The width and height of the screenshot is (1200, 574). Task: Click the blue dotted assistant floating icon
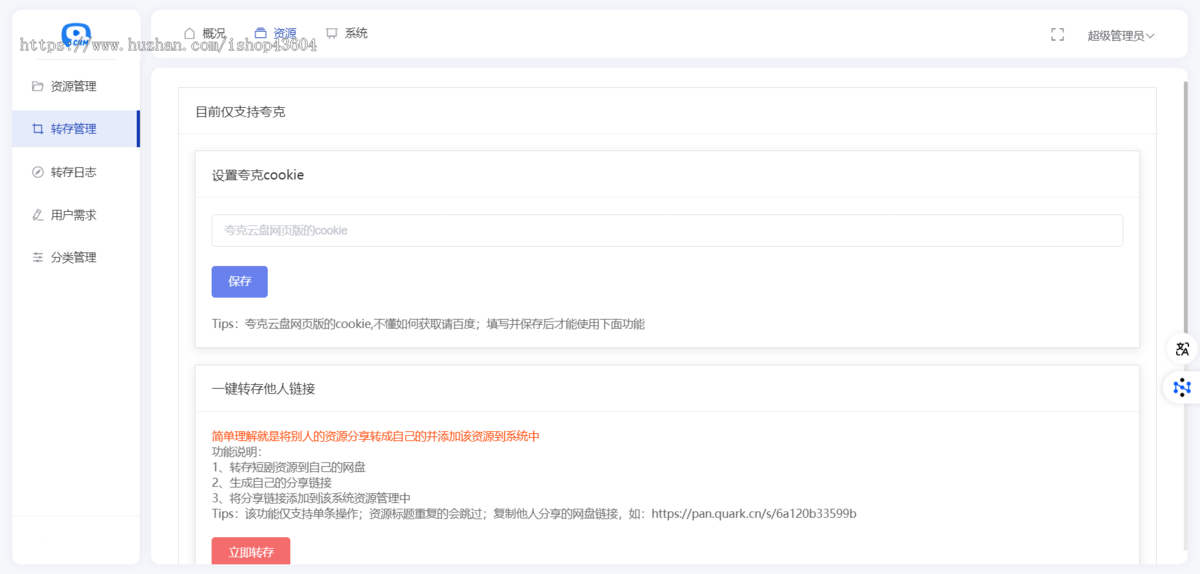1183,387
